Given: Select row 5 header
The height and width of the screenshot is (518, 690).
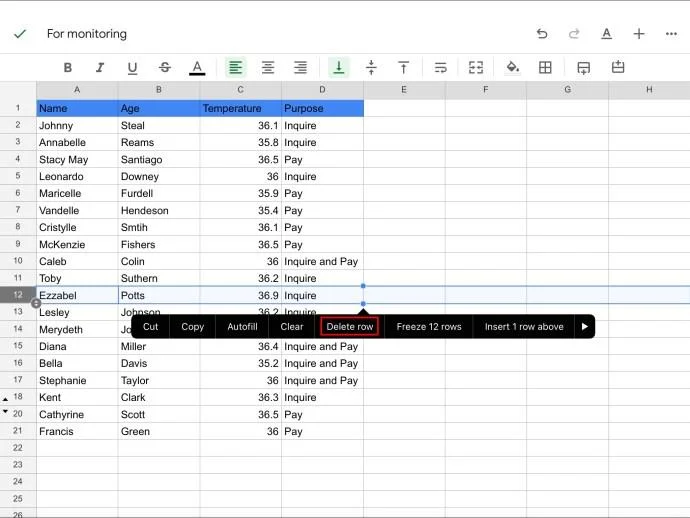Looking at the screenshot, I should (x=18, y=176).
